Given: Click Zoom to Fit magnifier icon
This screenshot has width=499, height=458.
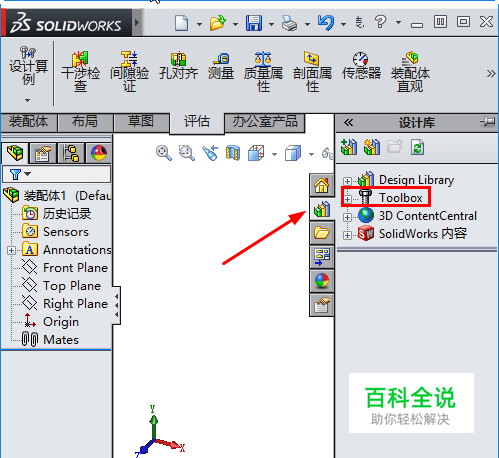Looking at the screenshot, I should coord(164,153).
